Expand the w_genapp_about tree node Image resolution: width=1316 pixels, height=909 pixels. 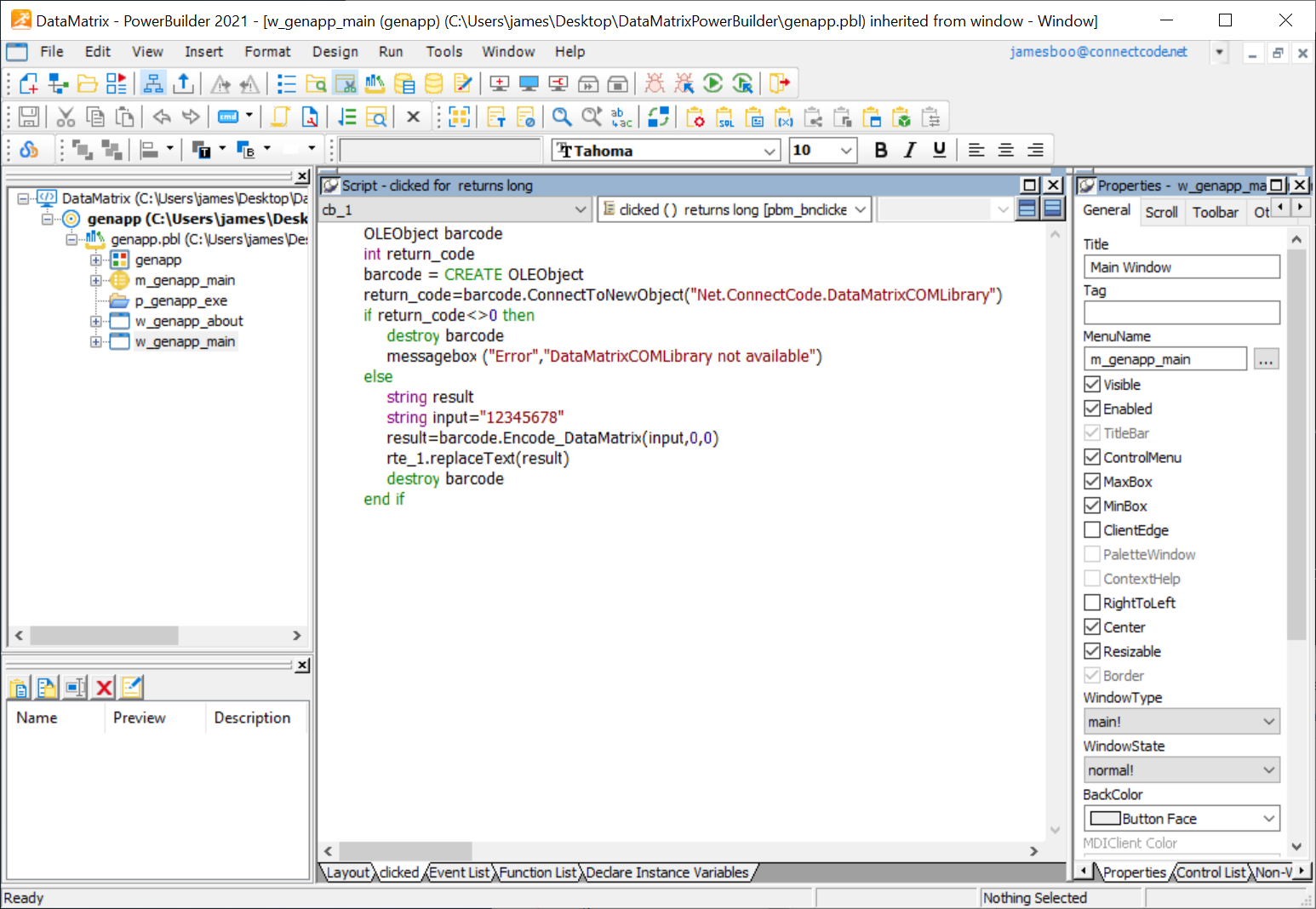[x=96, y=322]
